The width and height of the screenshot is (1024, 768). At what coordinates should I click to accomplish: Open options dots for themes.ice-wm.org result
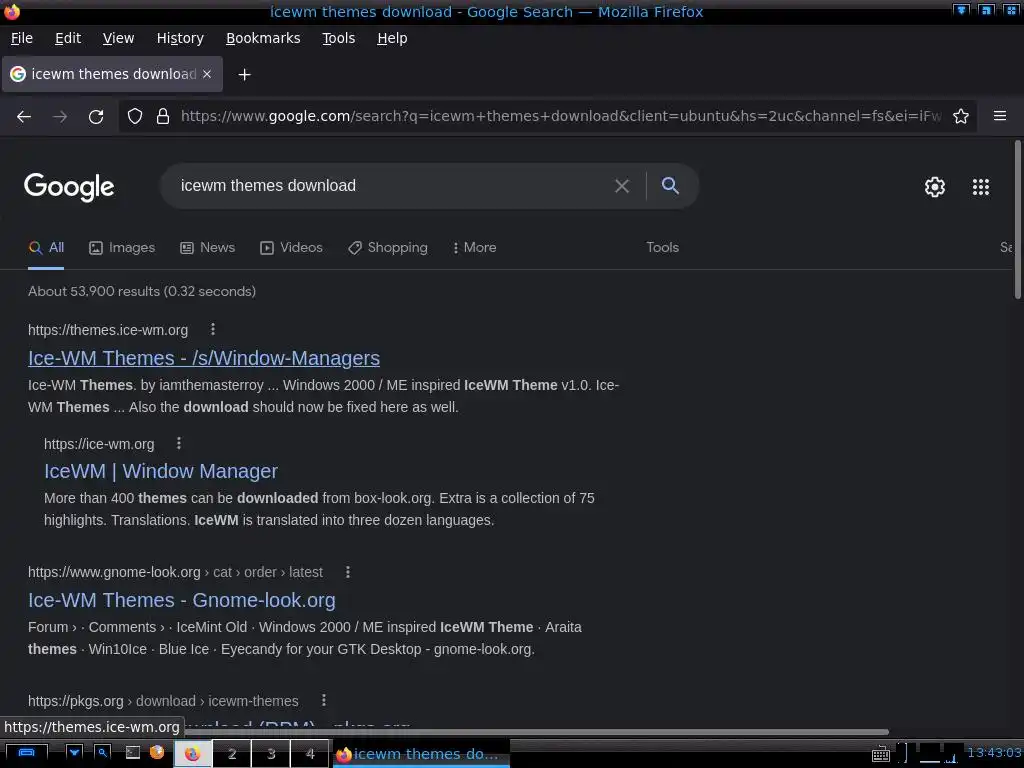(x=213, y=329)
